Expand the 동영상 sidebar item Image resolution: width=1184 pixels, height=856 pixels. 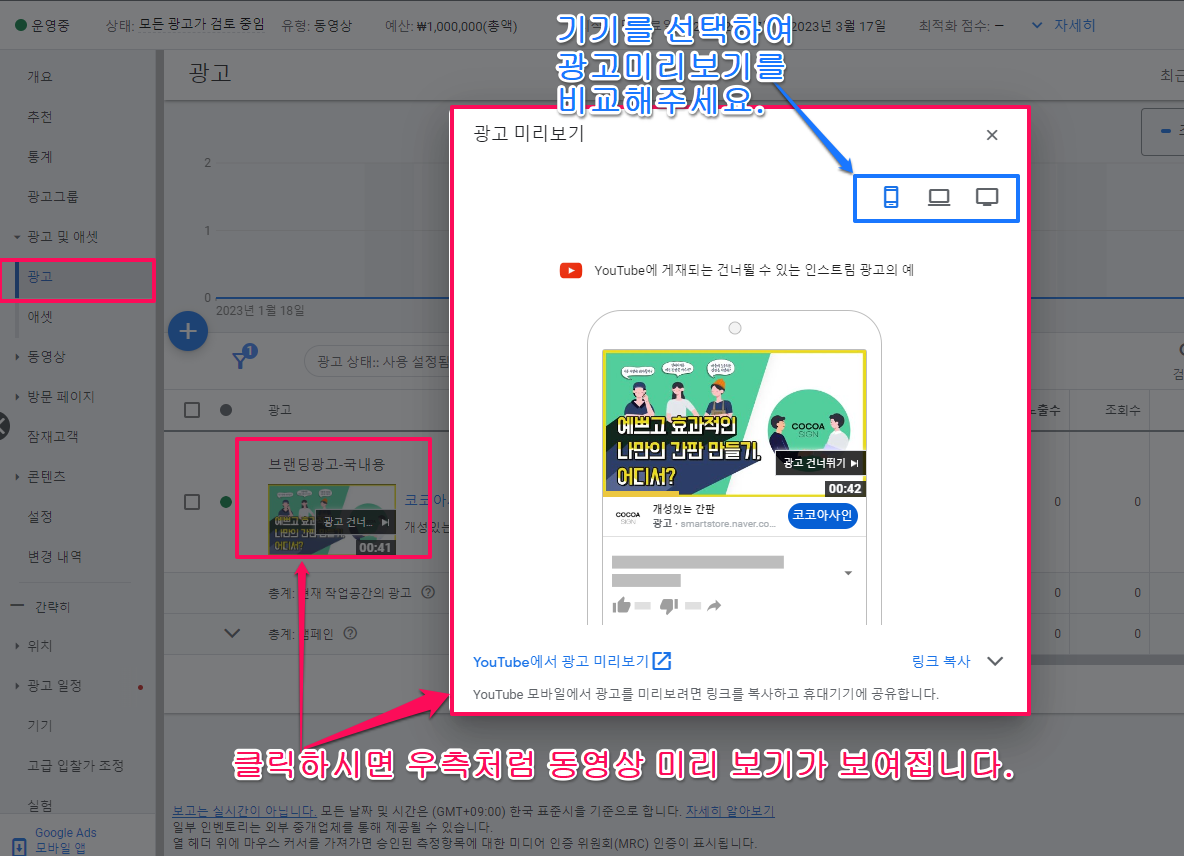(17, 356)
